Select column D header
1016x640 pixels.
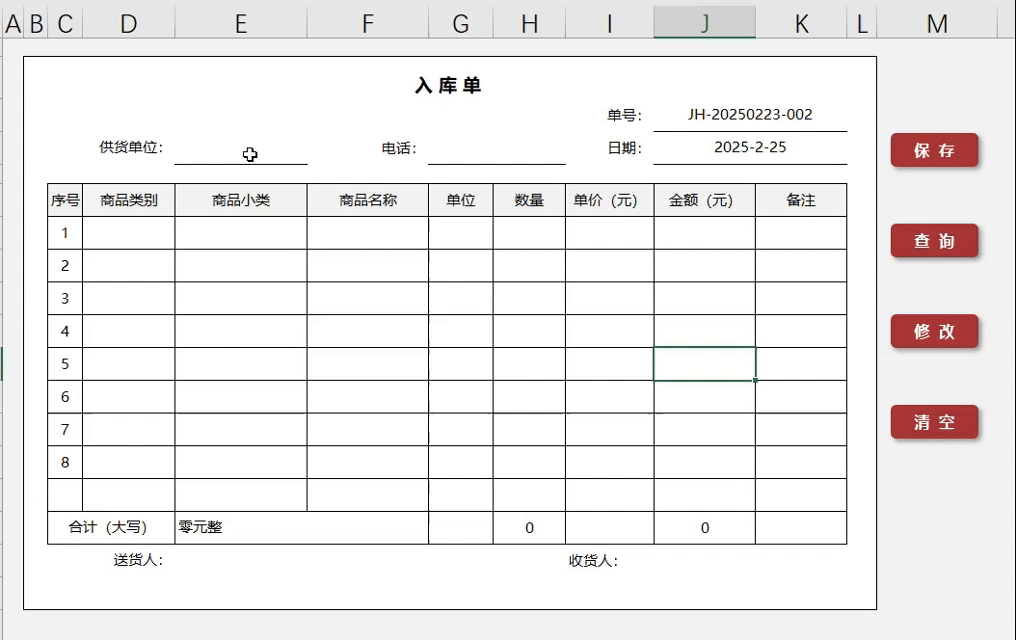tap(128, 24)
